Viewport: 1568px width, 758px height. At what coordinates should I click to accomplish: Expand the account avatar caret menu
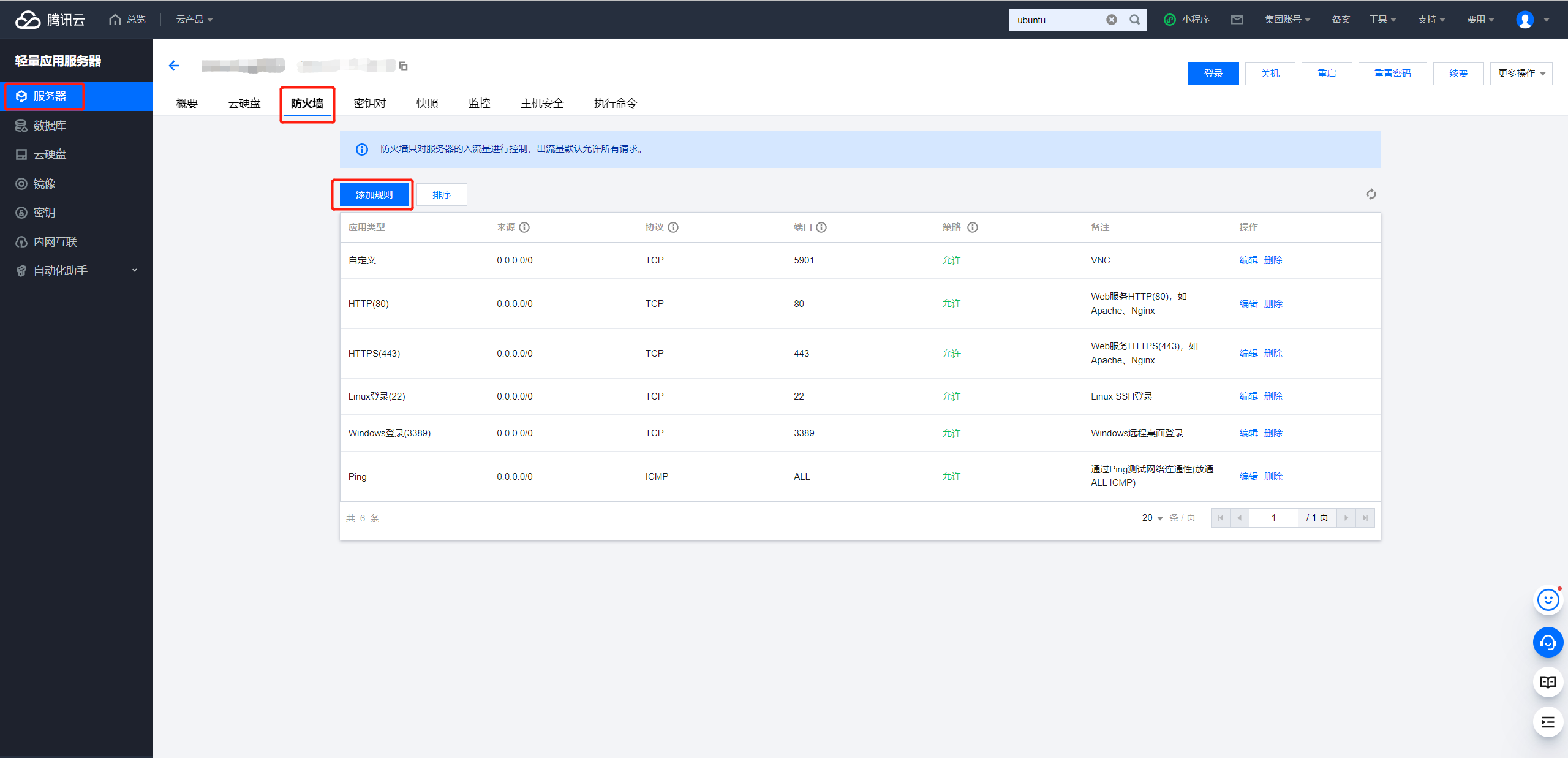(1547, 20)
